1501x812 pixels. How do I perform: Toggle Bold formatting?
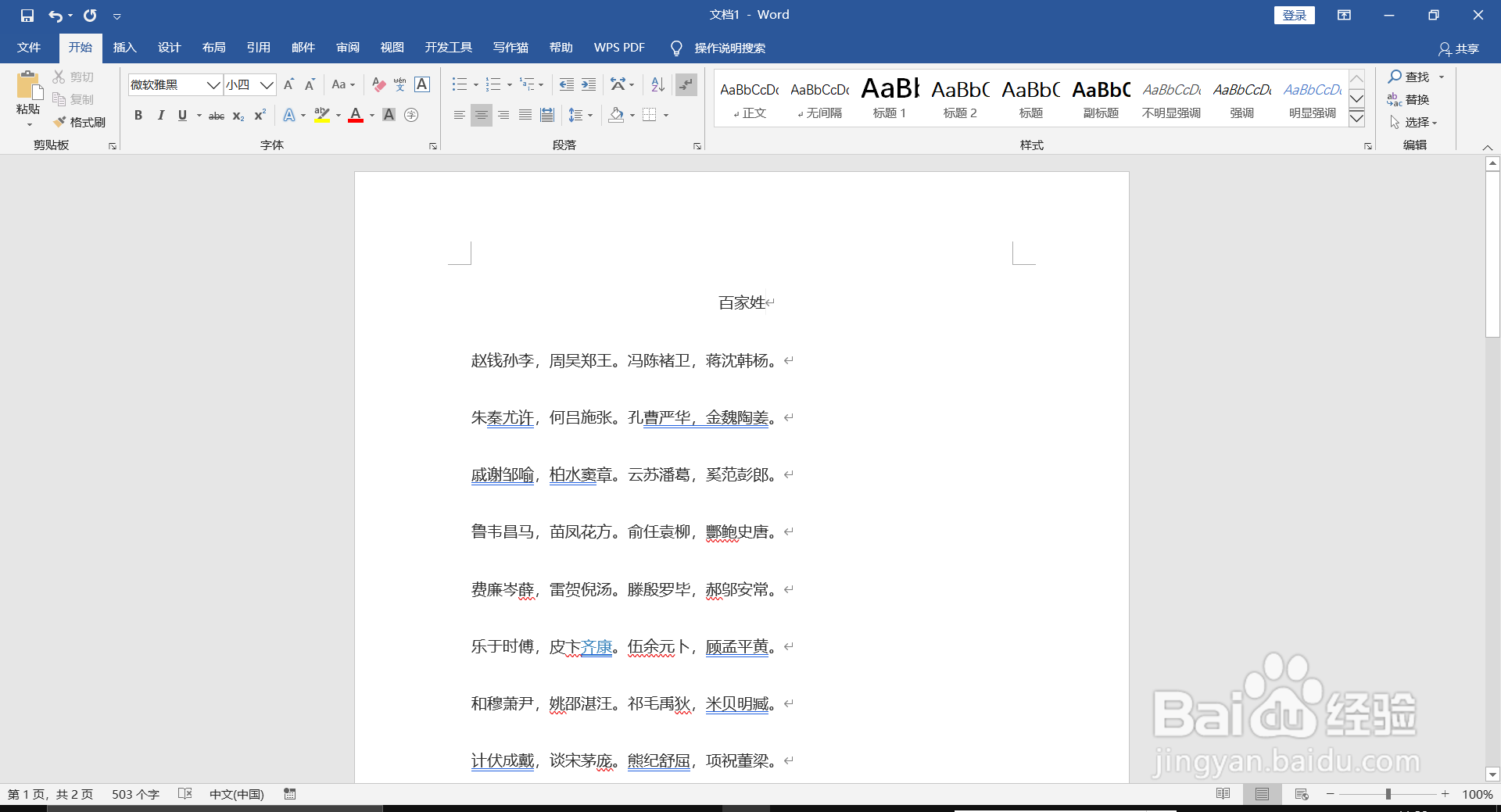point(138,116)
